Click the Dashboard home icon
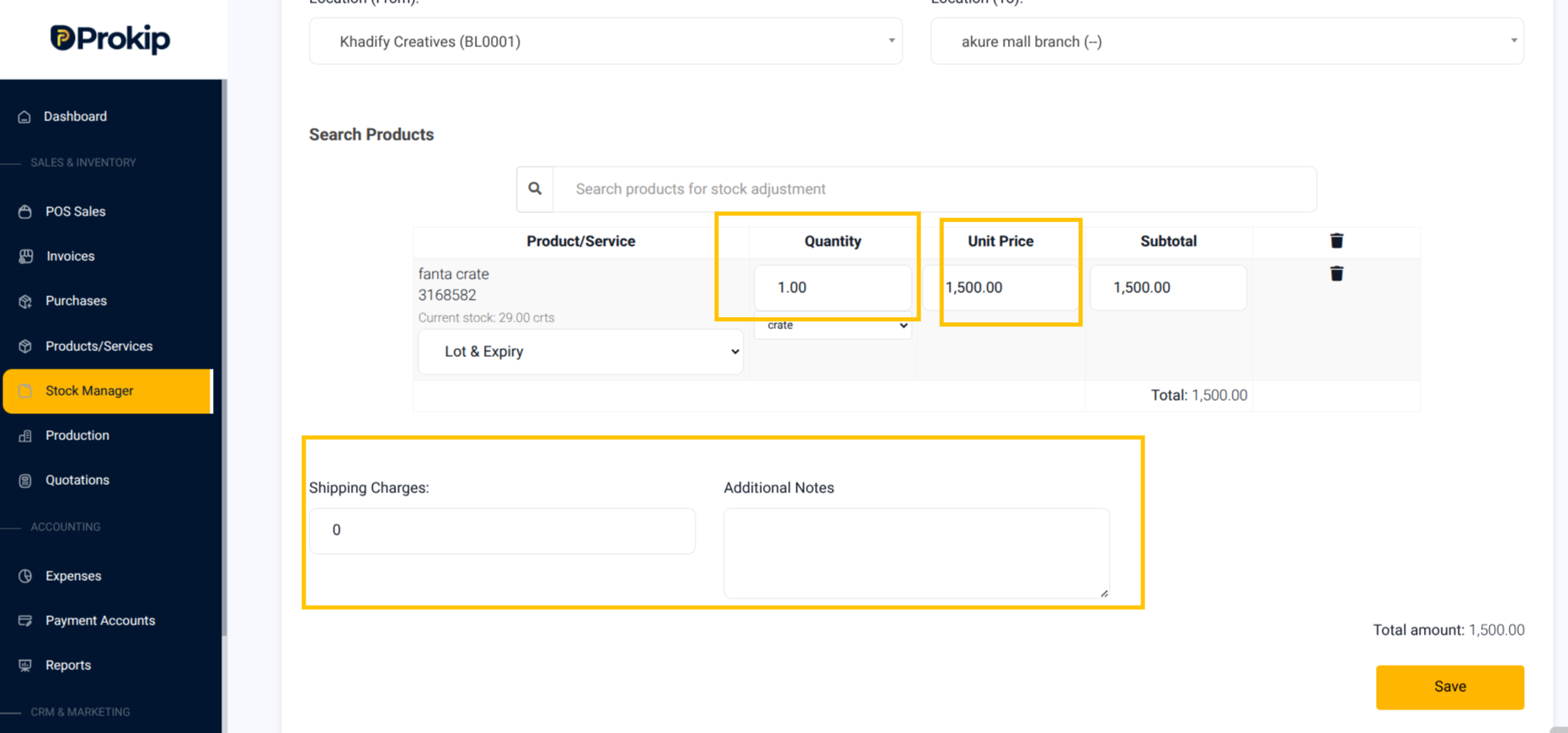Image resolution: width=1568 pixels, height=733 pixels. click(24, 117)
